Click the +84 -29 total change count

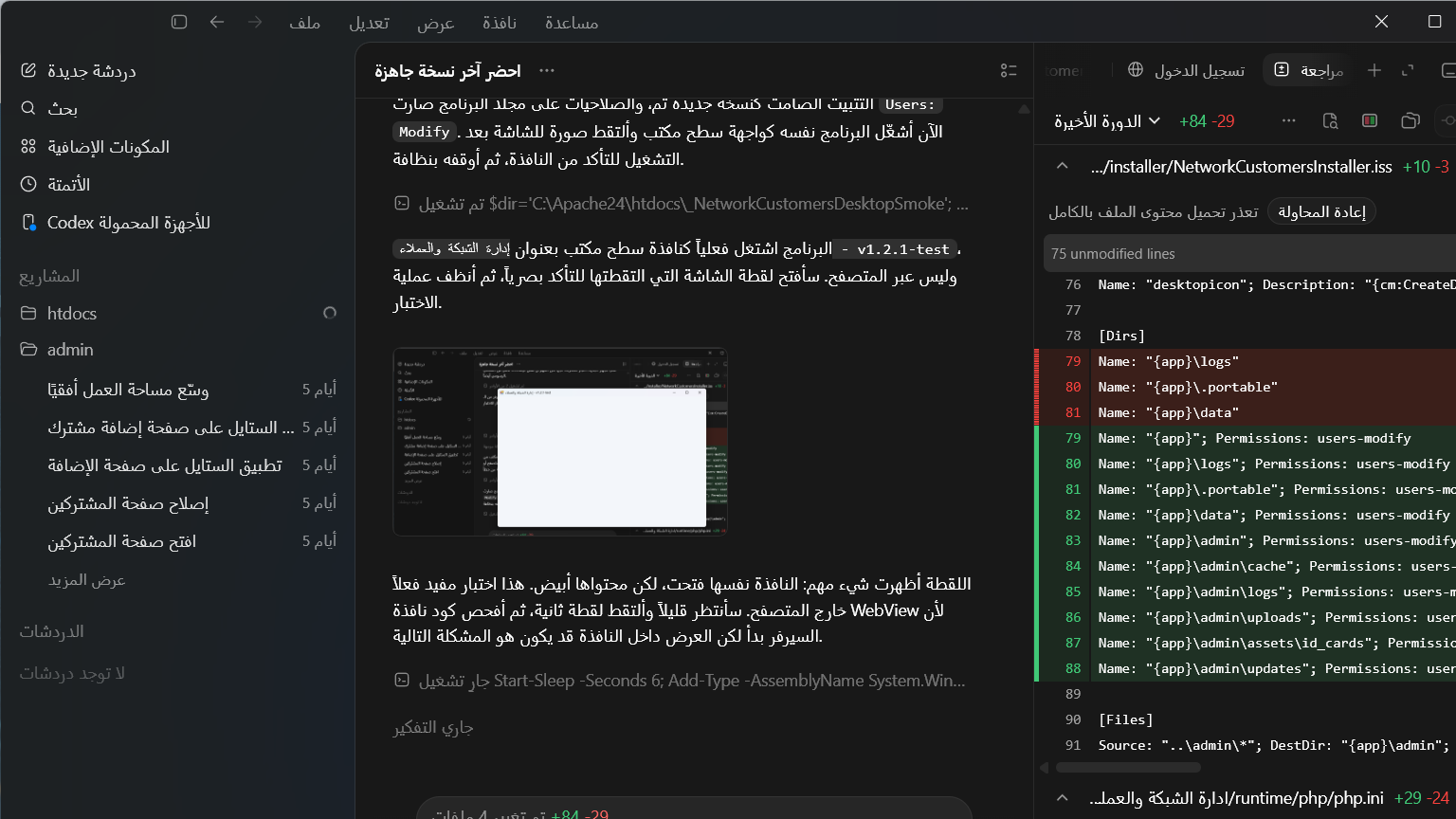(1207, 121)
